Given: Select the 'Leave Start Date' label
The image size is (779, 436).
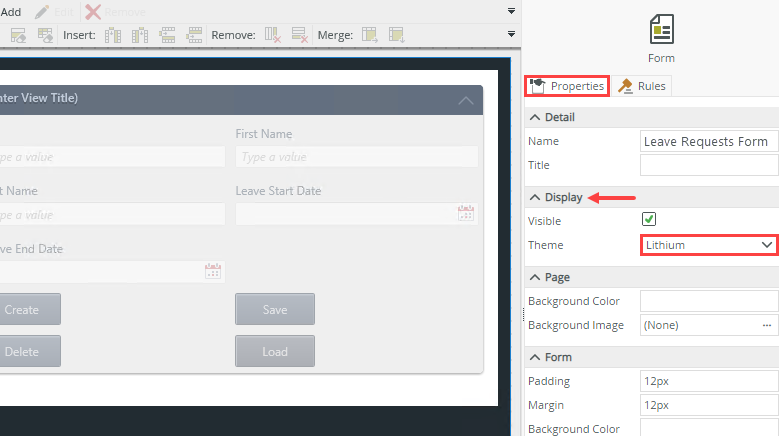Looking at the screenshot, I should (278, 191).
